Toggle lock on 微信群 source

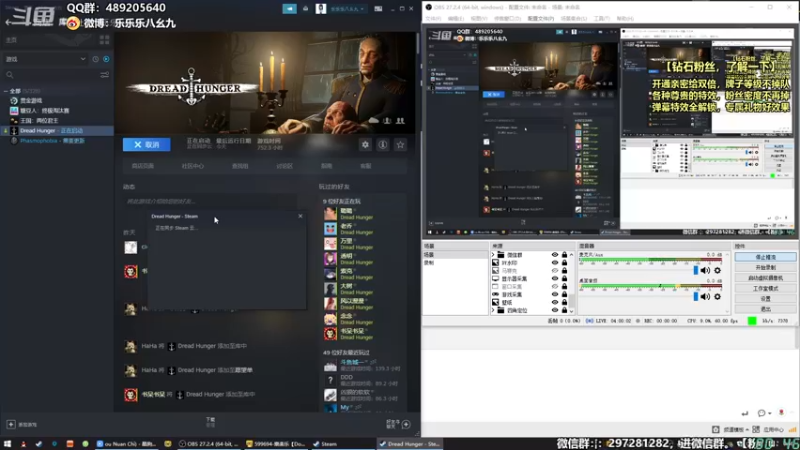(564, 255)
